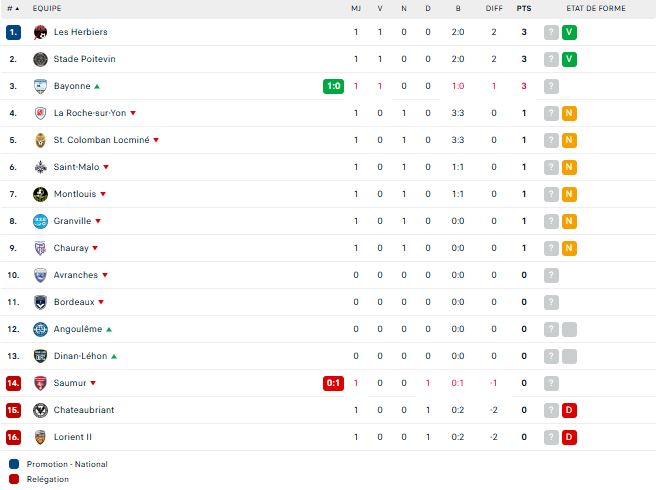Click the blue Promotion - National legend swatch
The height and width of the screenshot is (490, 661).
pyautogui.click(x=14, y=464)
